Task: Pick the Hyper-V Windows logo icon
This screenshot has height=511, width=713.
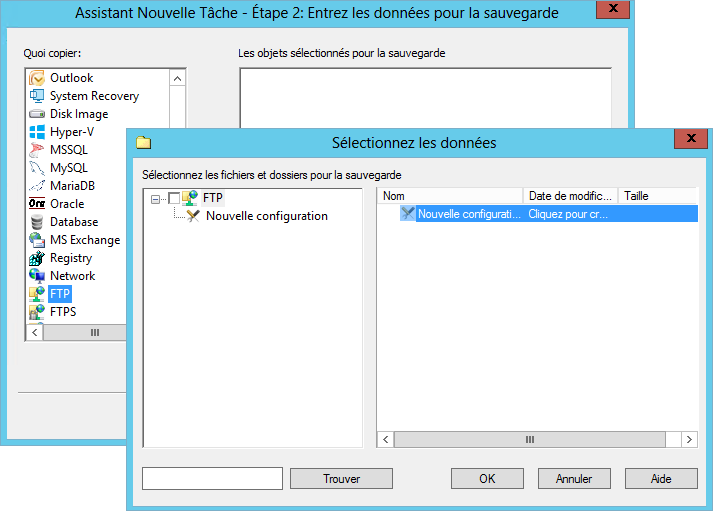Action: pos(37,132)
